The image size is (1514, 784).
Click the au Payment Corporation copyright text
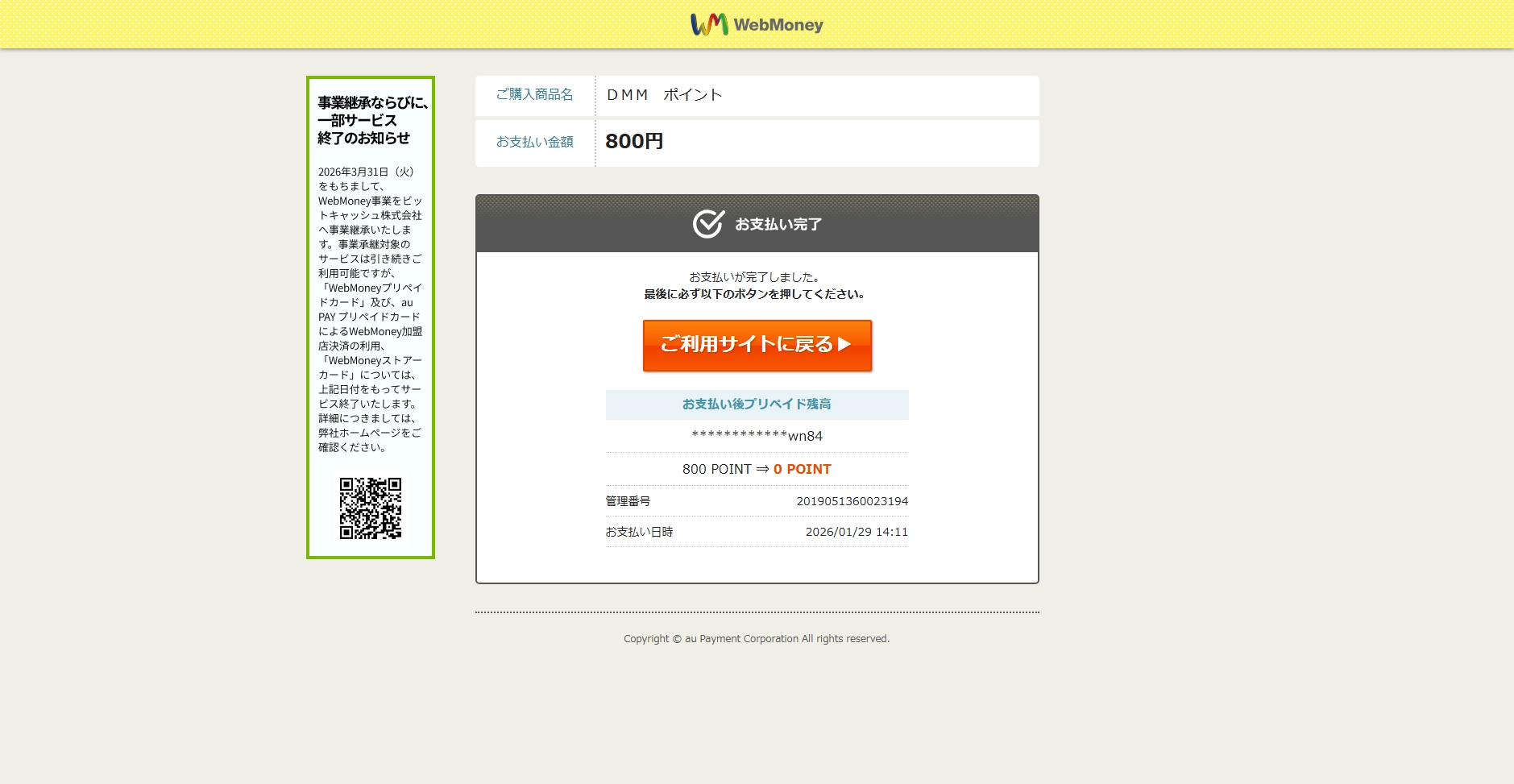click(x=757, y=639)
